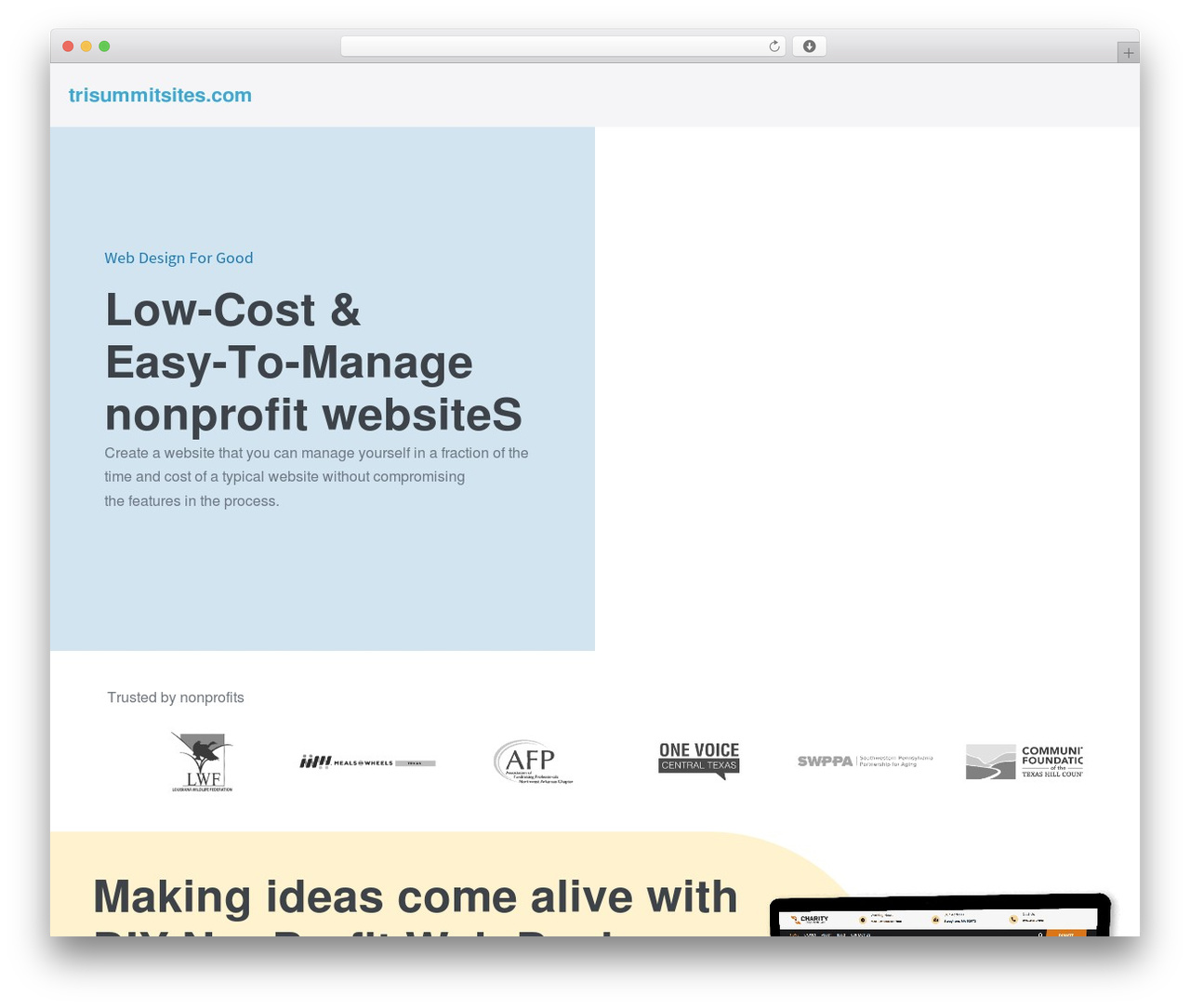This screenshot has height=1008, width=1190.
Task: Click the 'Making ideas come alive with' heading
Action: tap(416, 897)
